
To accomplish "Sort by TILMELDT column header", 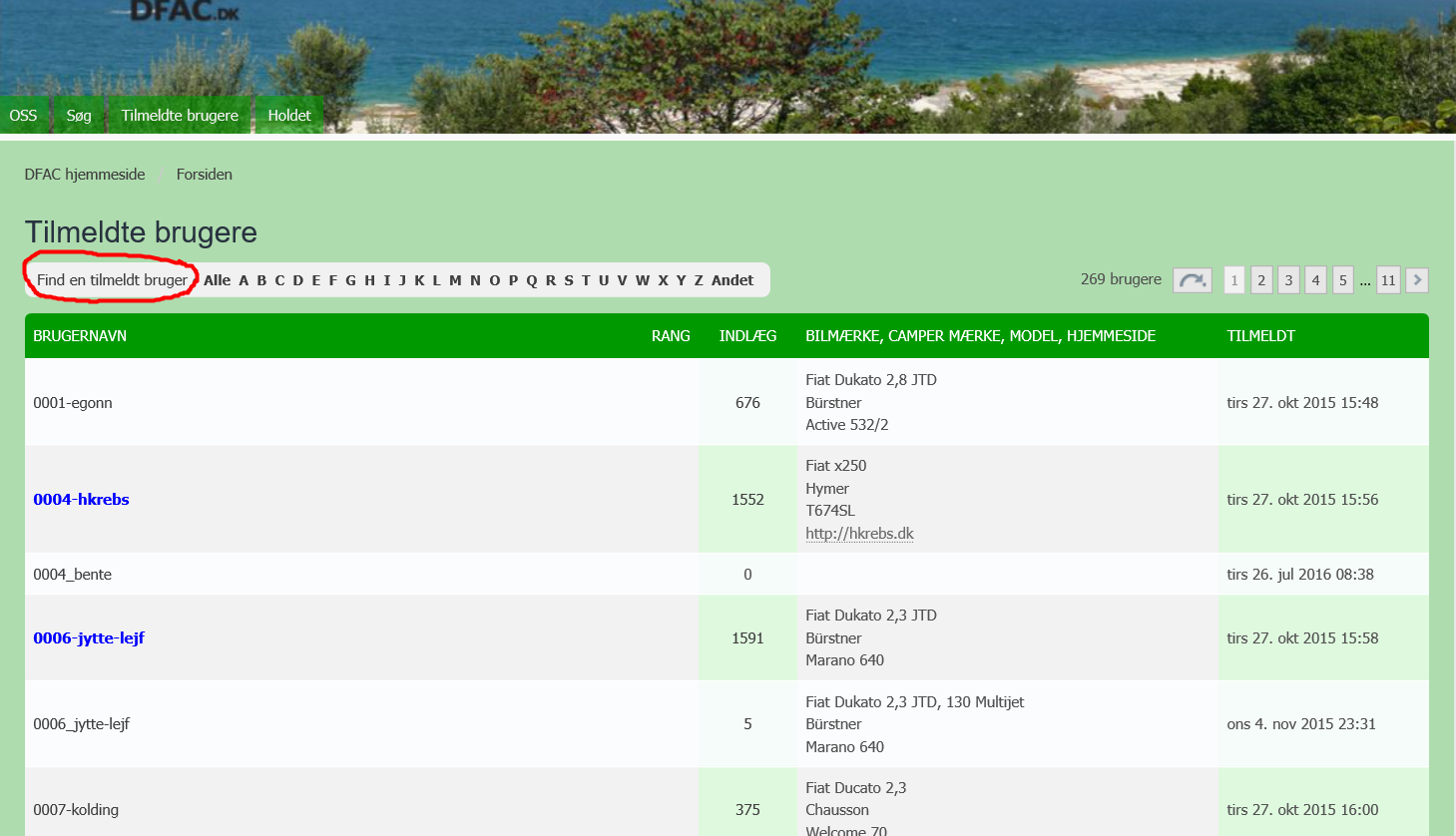I will [x=1260, y=336].
